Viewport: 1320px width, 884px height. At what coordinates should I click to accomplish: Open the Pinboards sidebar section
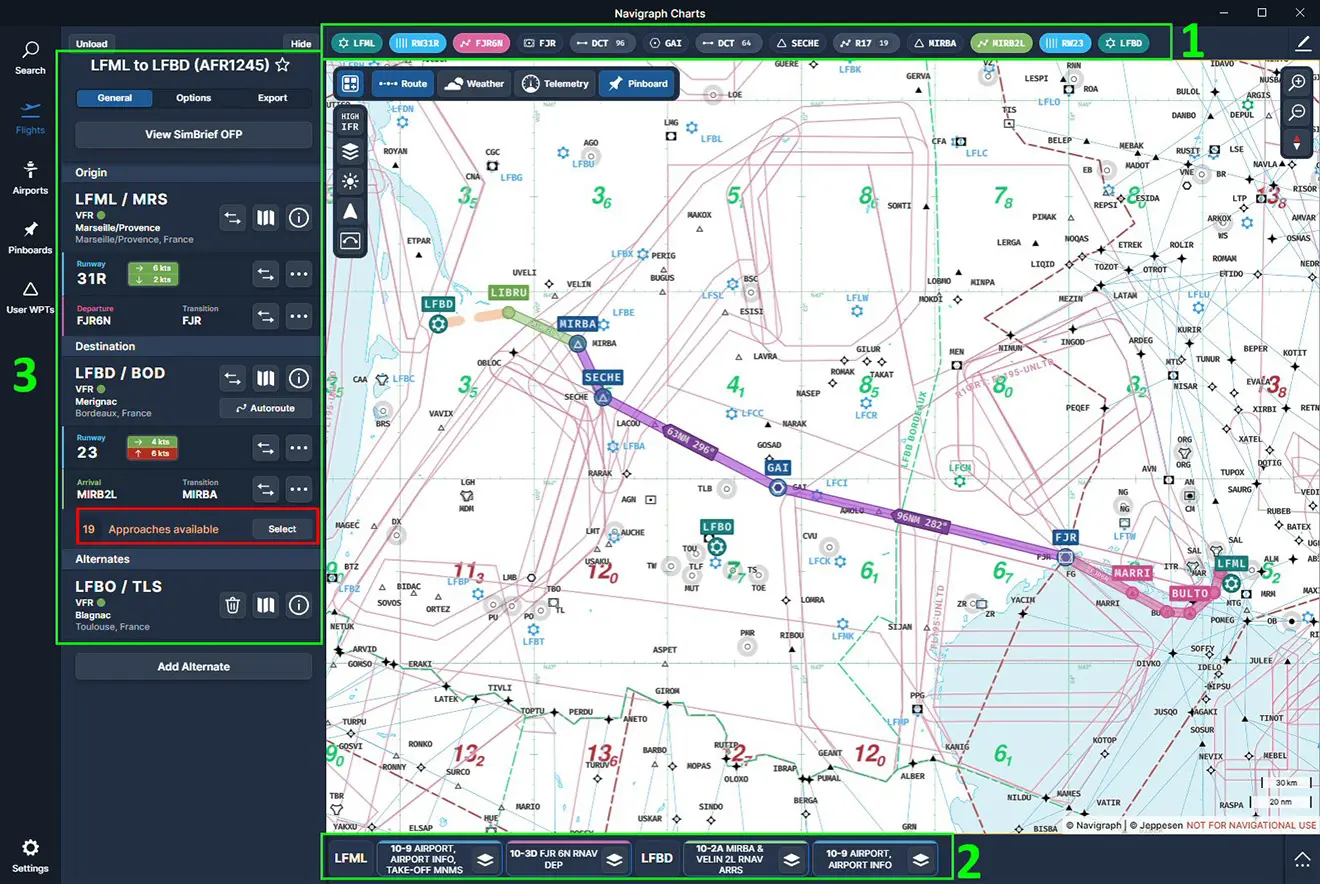(x=30, y=238)
